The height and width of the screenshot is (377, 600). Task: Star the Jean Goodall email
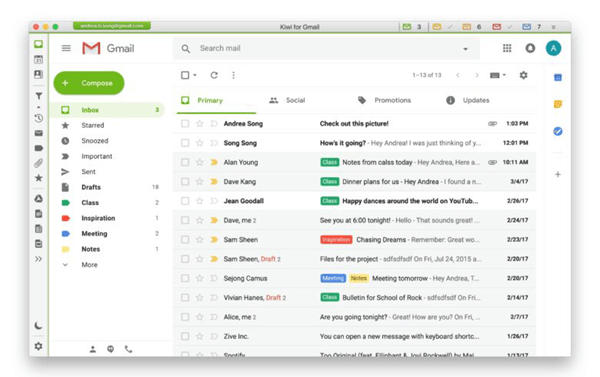pyautogui.click(x=199, y=201)
